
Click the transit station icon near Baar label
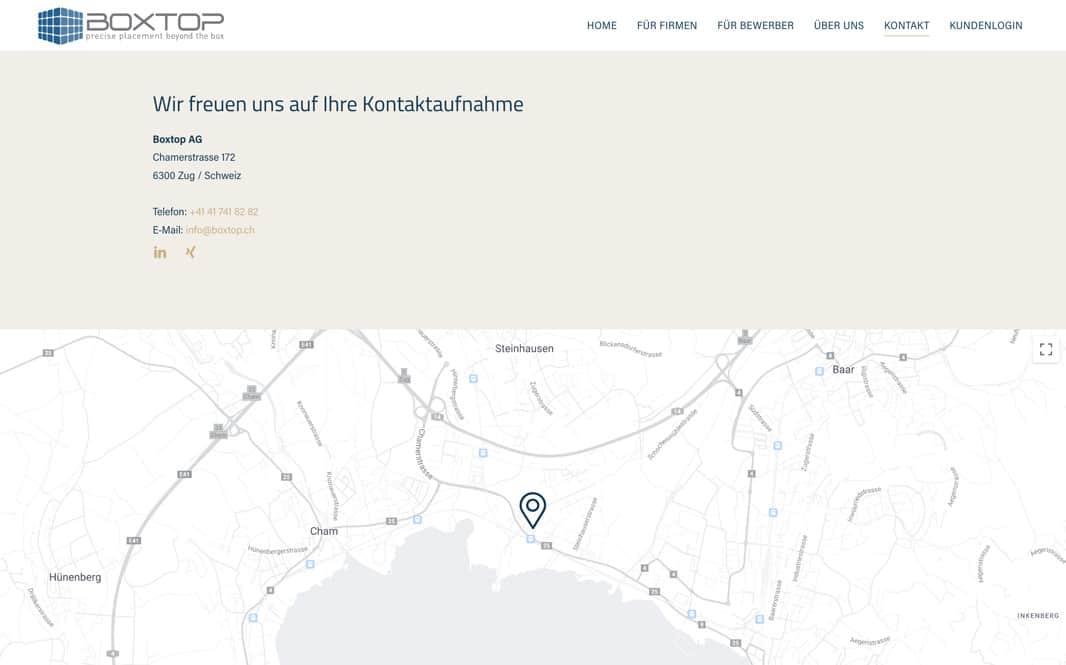819,371
